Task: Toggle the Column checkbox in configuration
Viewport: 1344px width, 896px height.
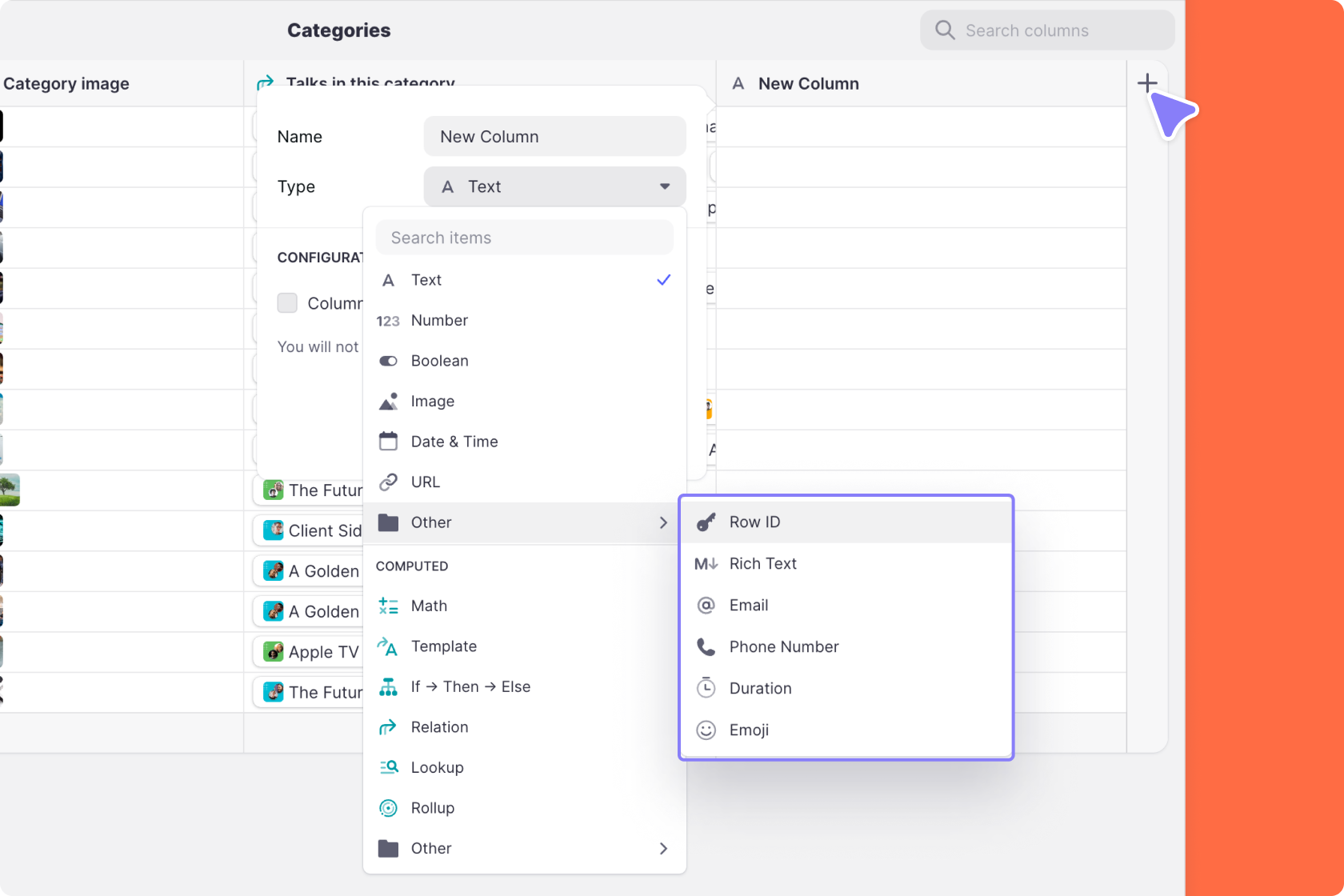Action: 287,302
